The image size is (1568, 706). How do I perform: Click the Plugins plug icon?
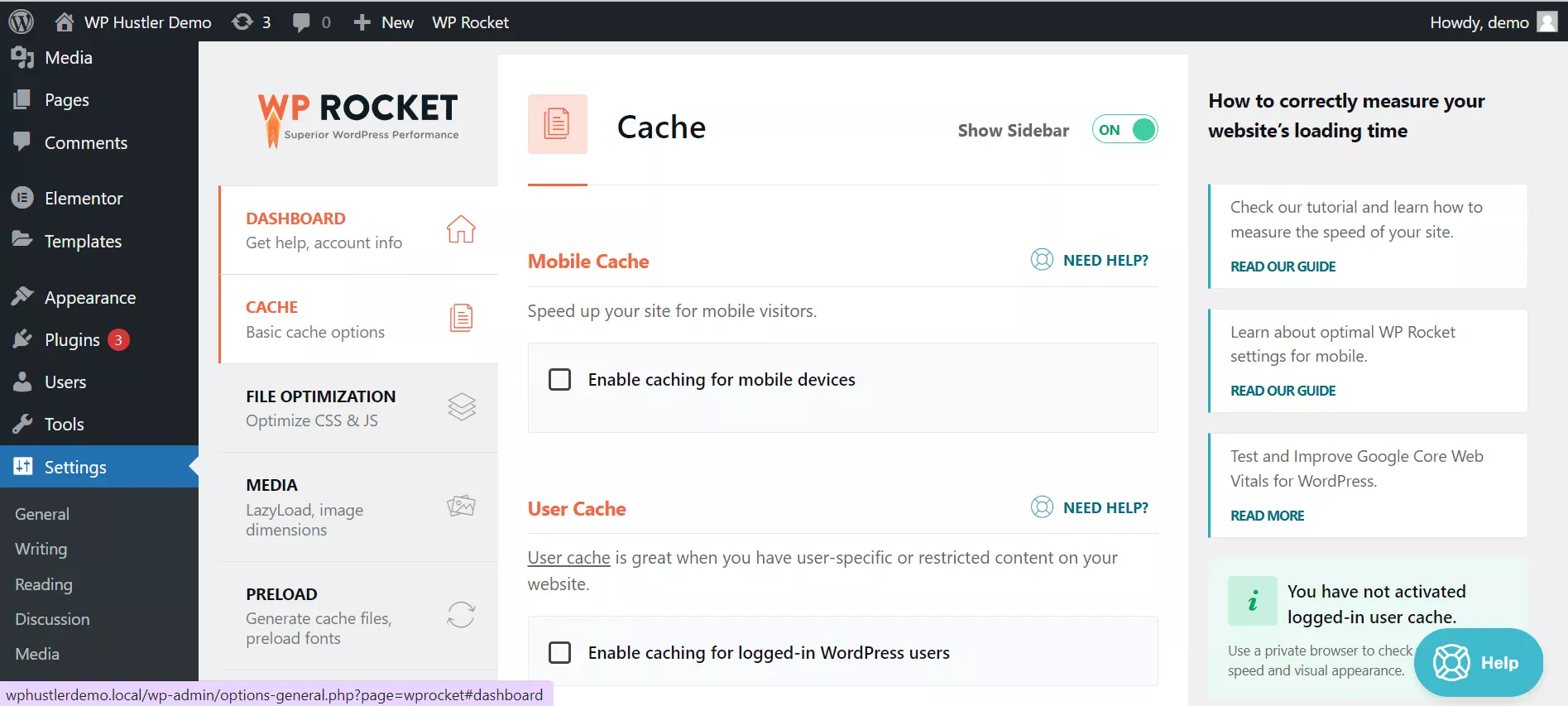tap(22, 339)
